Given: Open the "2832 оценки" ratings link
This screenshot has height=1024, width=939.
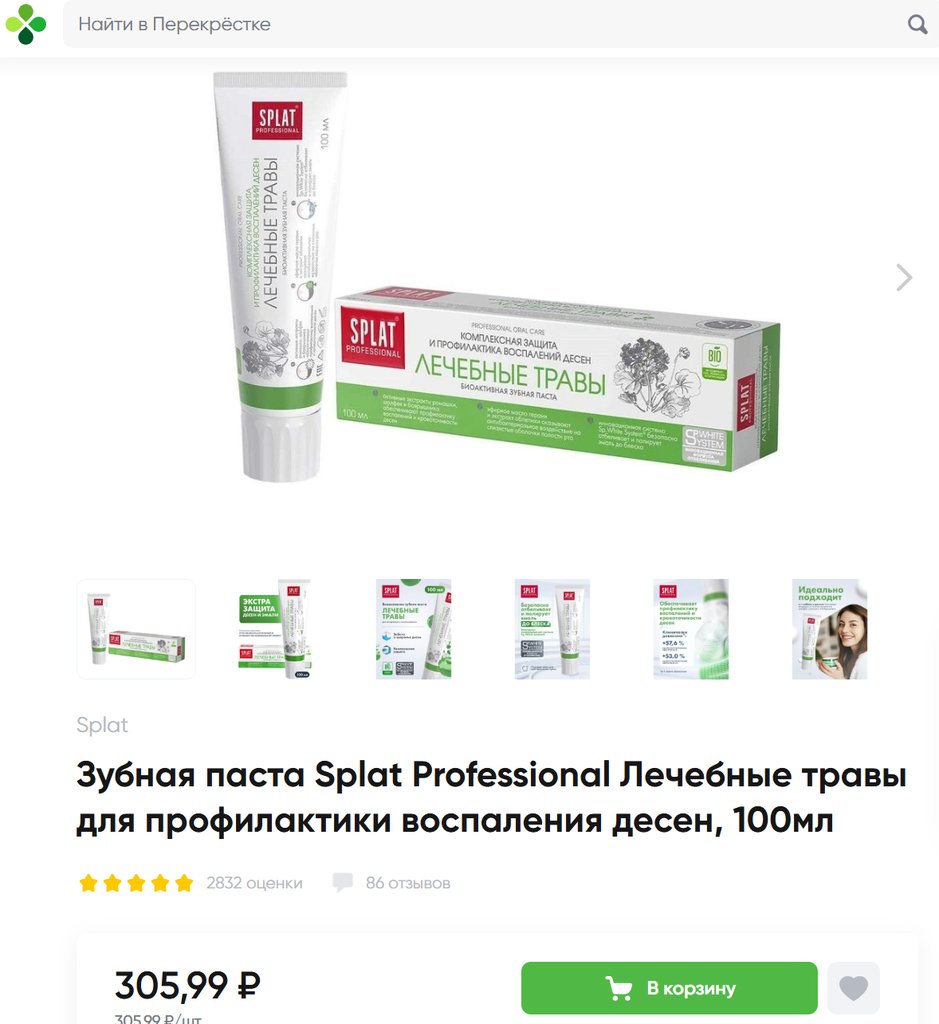Looking at the screenshot, I should (x=254, y=883).
